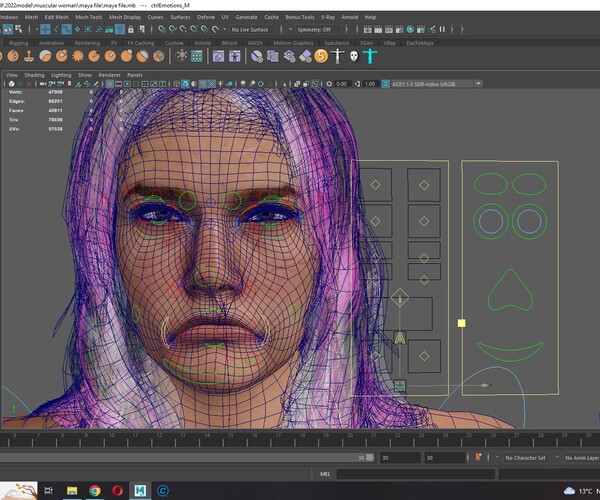Open Opera browser from the taskbar
The image size is (600, 500).
tap(117, 490)
